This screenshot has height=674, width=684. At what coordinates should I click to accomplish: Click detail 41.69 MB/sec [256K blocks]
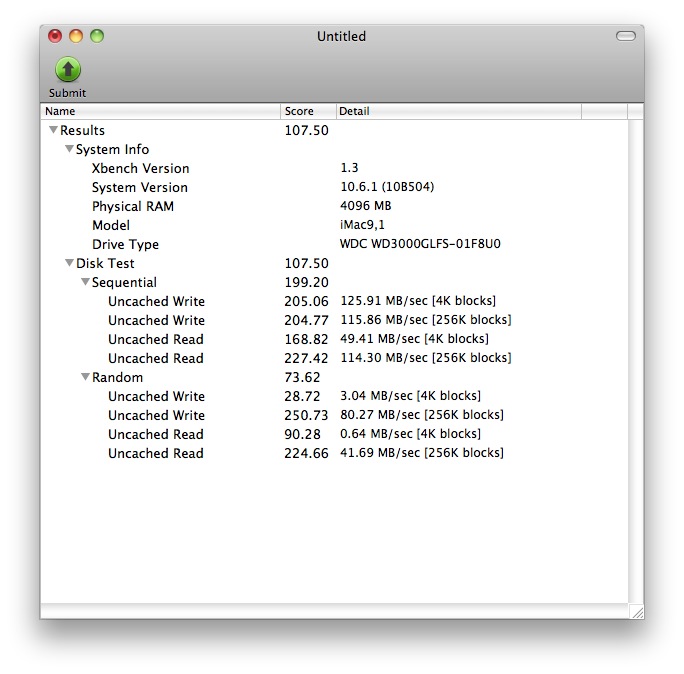pos(422,452)
